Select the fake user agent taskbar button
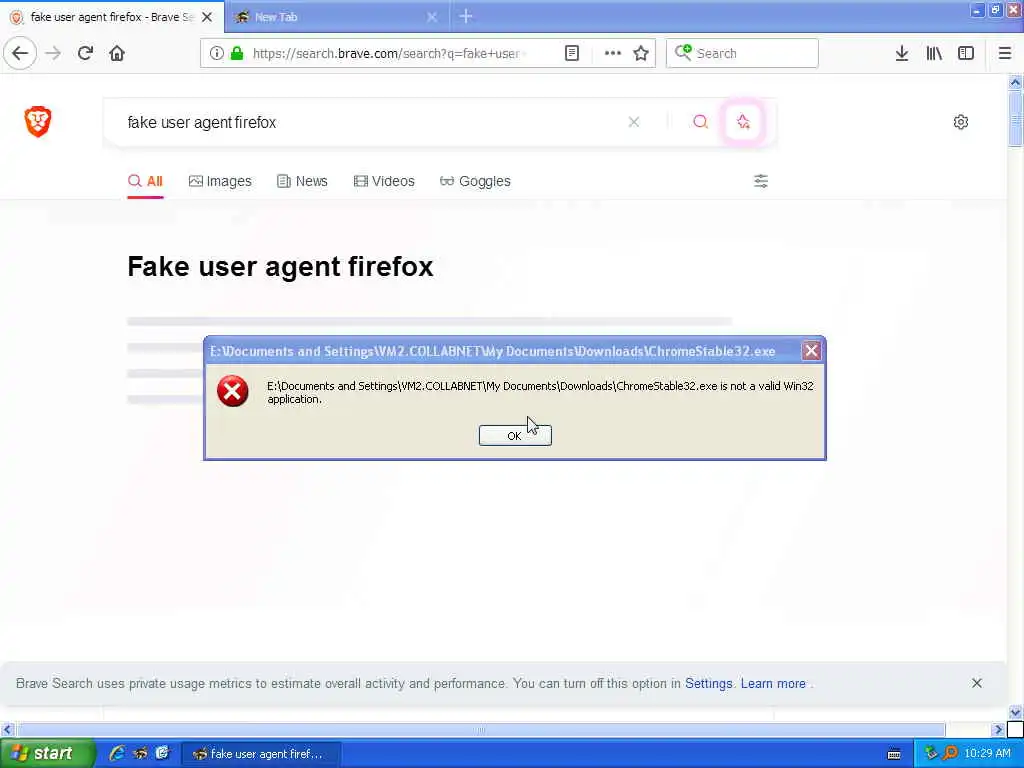 260,754
